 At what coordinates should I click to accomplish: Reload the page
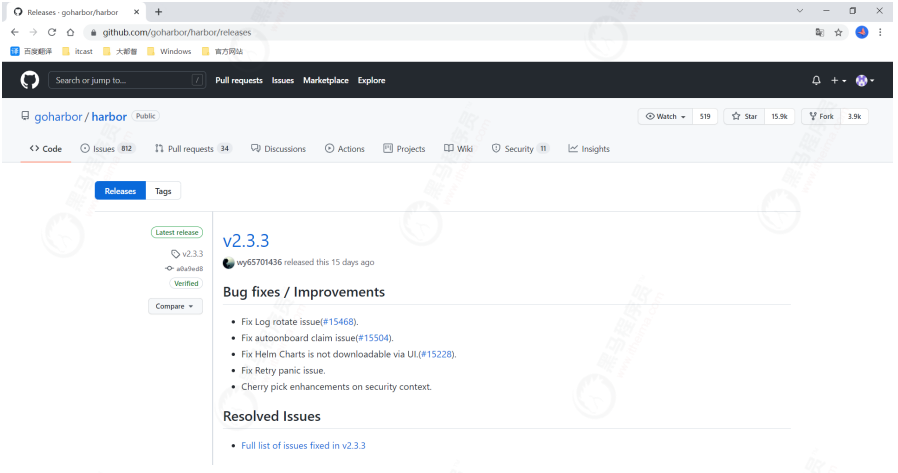(52, 32)
